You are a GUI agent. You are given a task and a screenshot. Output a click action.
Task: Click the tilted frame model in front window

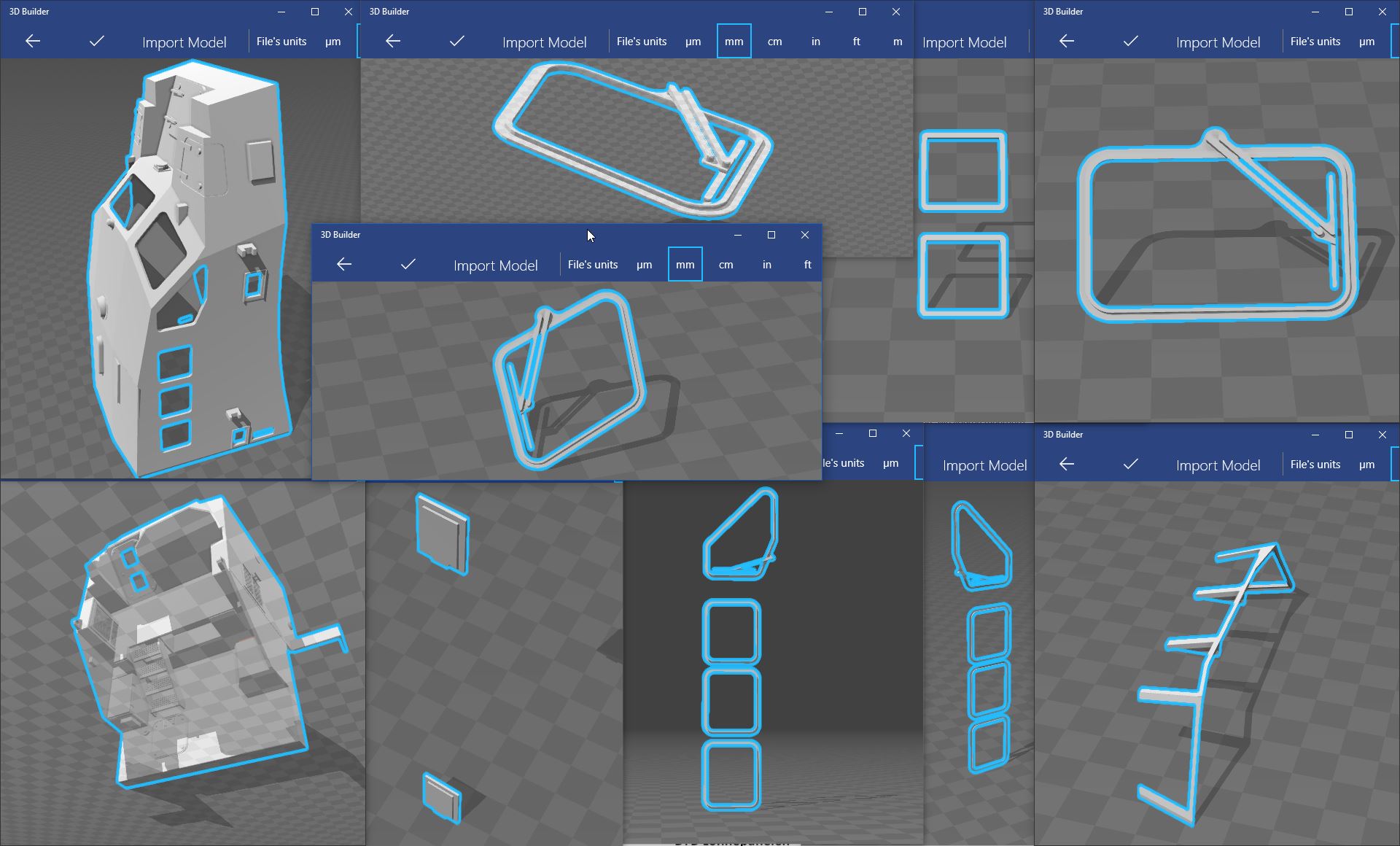pyautogui.click(x=569, y=379)
